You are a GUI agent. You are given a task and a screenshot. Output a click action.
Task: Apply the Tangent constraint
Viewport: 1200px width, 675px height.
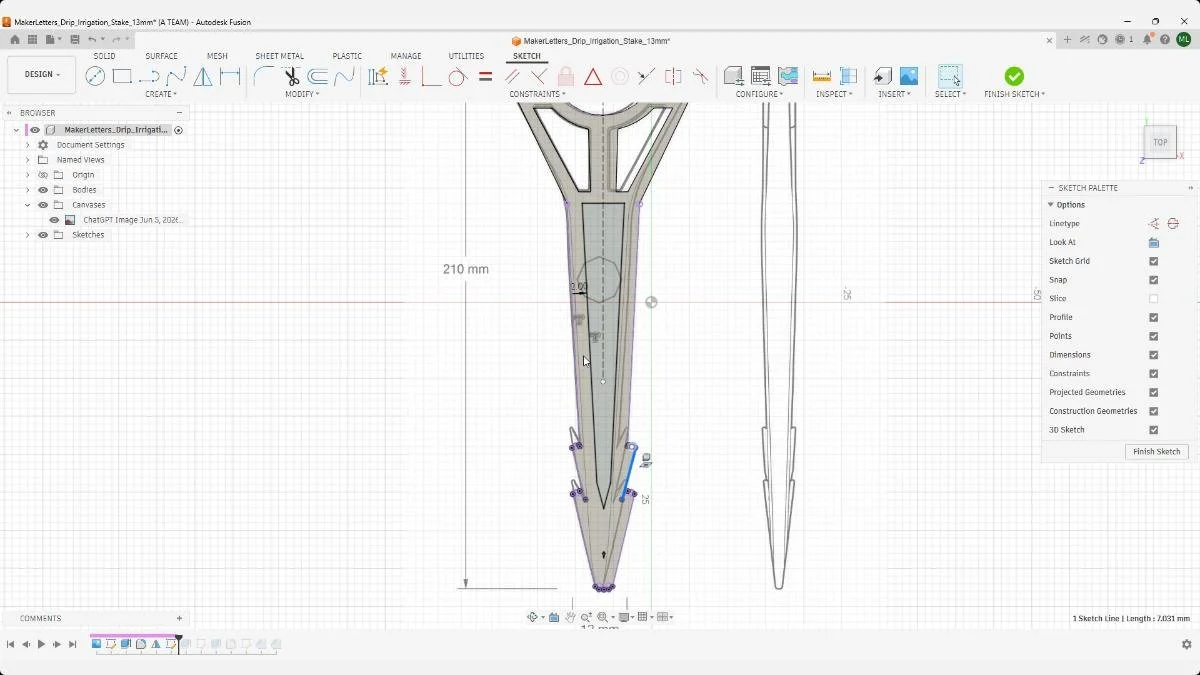click(x=458, y=76)
